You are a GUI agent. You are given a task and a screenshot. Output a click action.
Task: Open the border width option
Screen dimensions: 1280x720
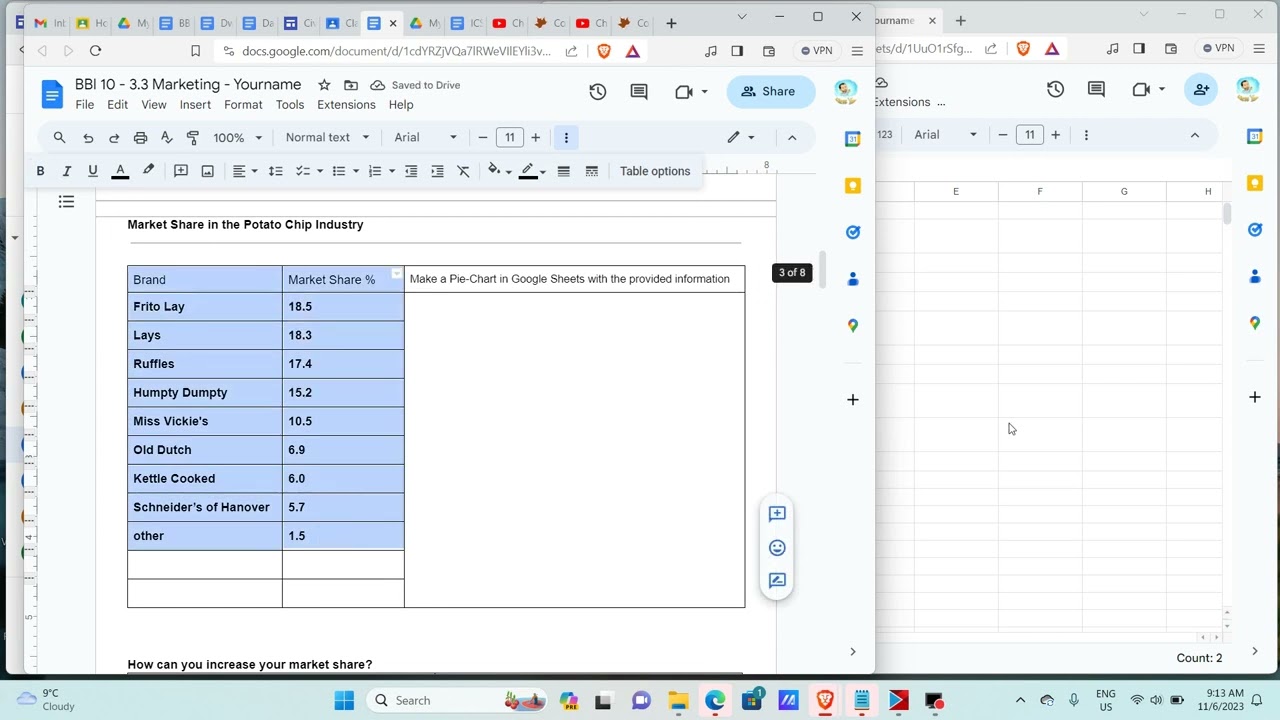(x=564, y=171)
